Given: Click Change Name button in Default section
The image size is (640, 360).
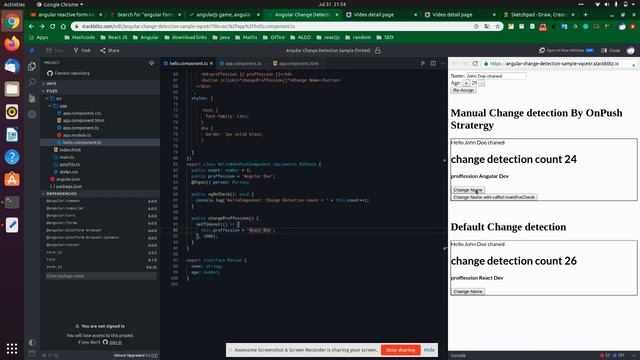Looking at the screenshot, I should coord(468,291).
